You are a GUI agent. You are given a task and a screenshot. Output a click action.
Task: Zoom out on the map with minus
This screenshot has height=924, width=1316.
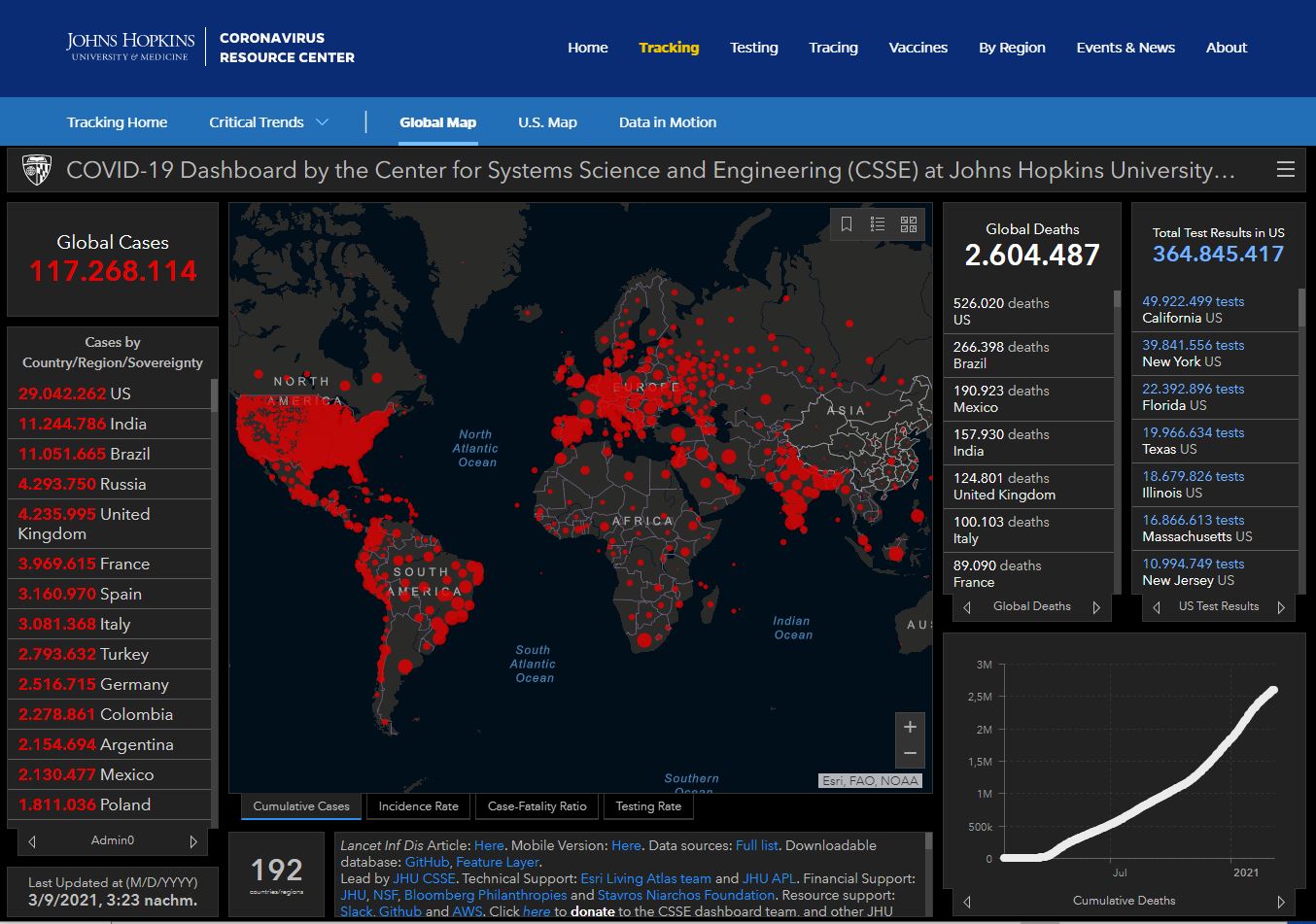910,754
